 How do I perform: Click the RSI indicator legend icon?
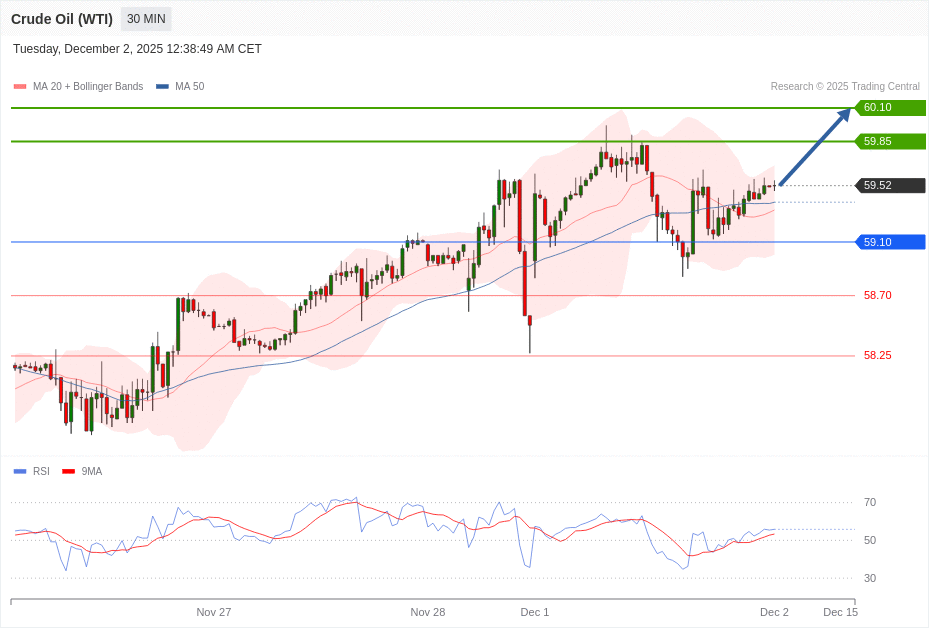click(18, 471)
